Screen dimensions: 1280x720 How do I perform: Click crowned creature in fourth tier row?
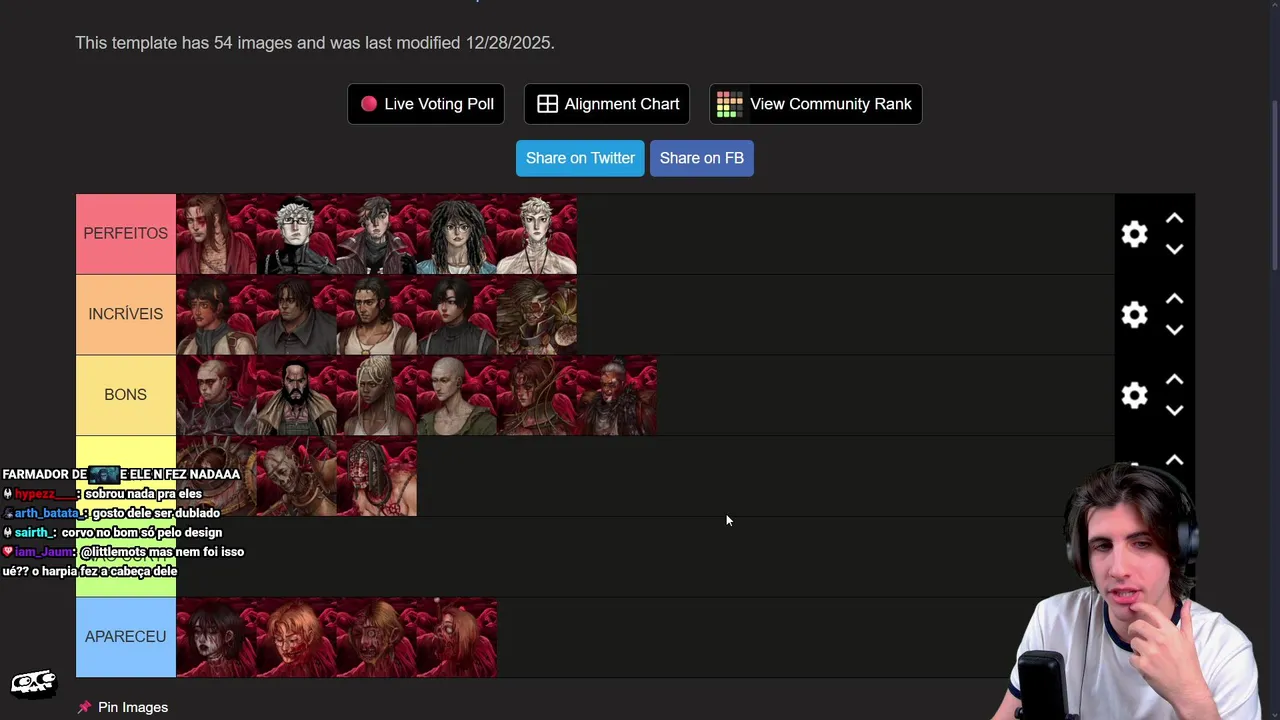(x=216, y=476)
